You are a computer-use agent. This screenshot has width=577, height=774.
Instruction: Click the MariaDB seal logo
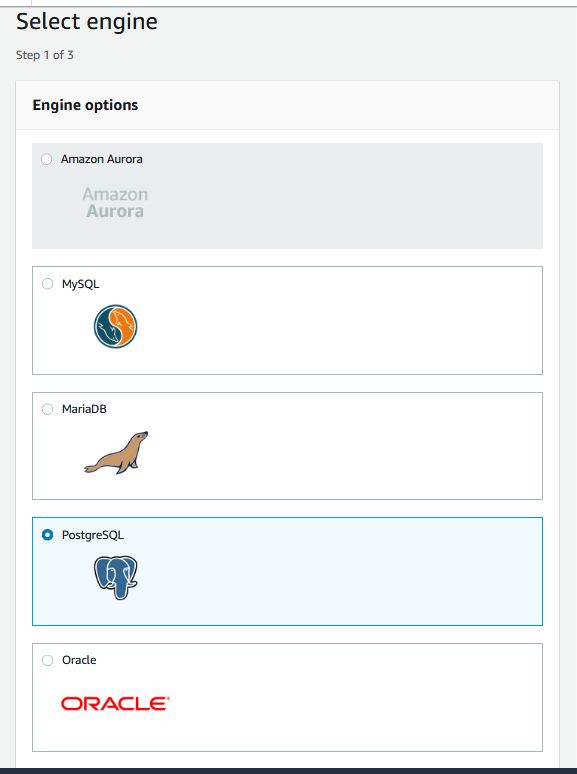116,453
